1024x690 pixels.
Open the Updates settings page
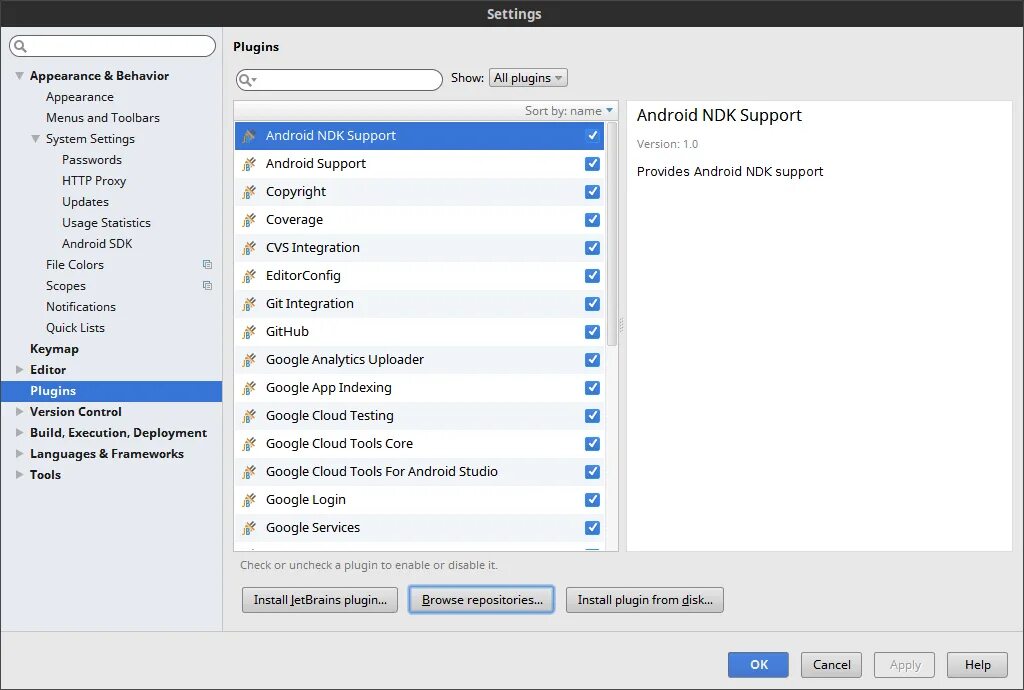click(86, 202)
